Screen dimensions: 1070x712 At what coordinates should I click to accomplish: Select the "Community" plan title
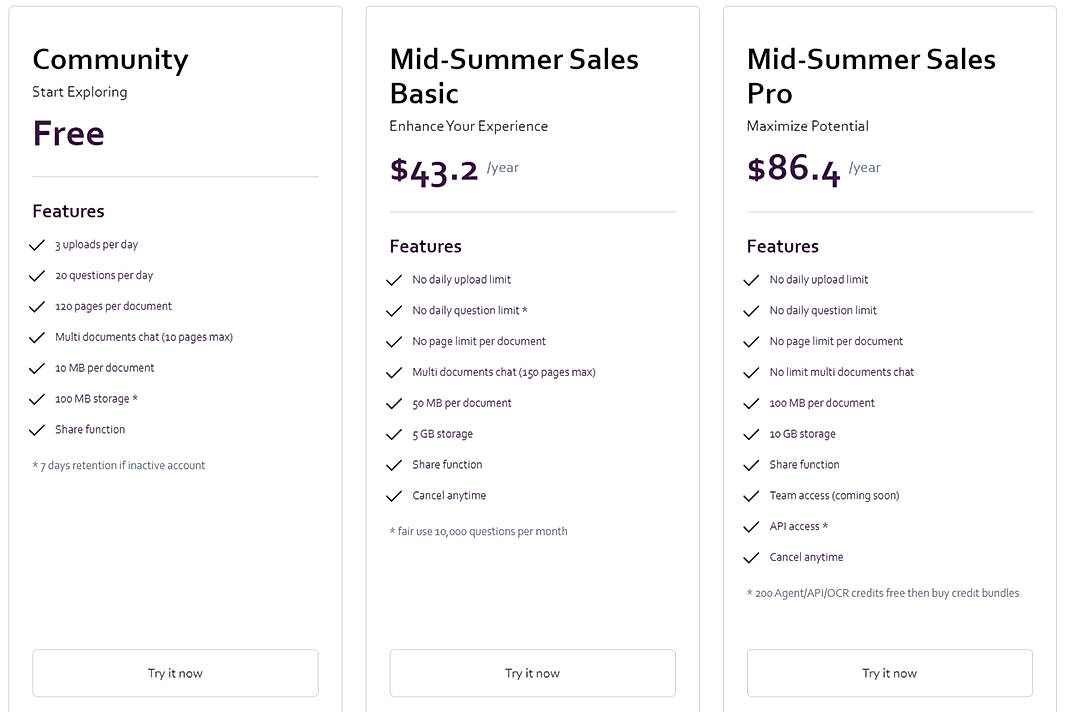(x=110, y=60)
